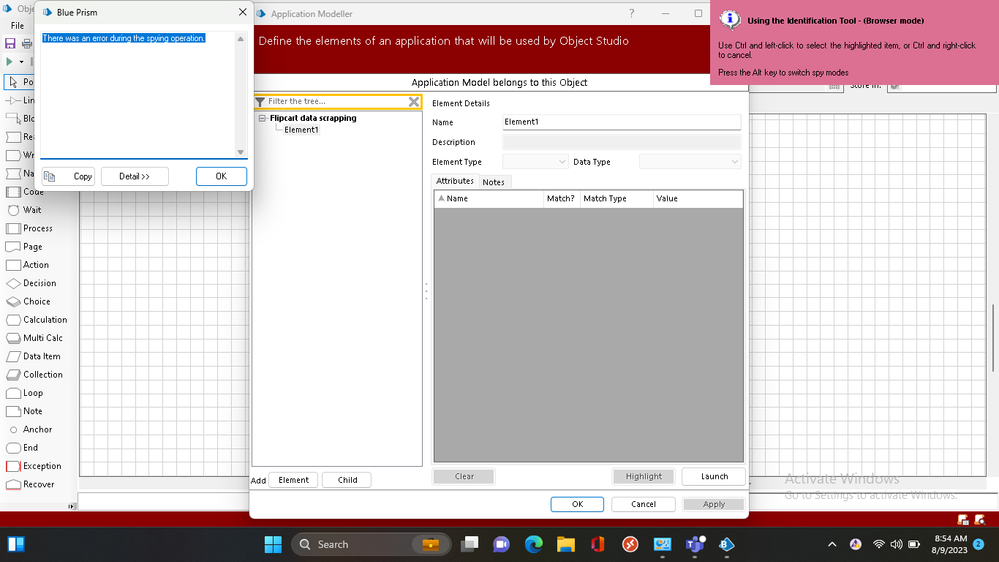Open the File menu
The image size is (999, 562).
(17, 26)
